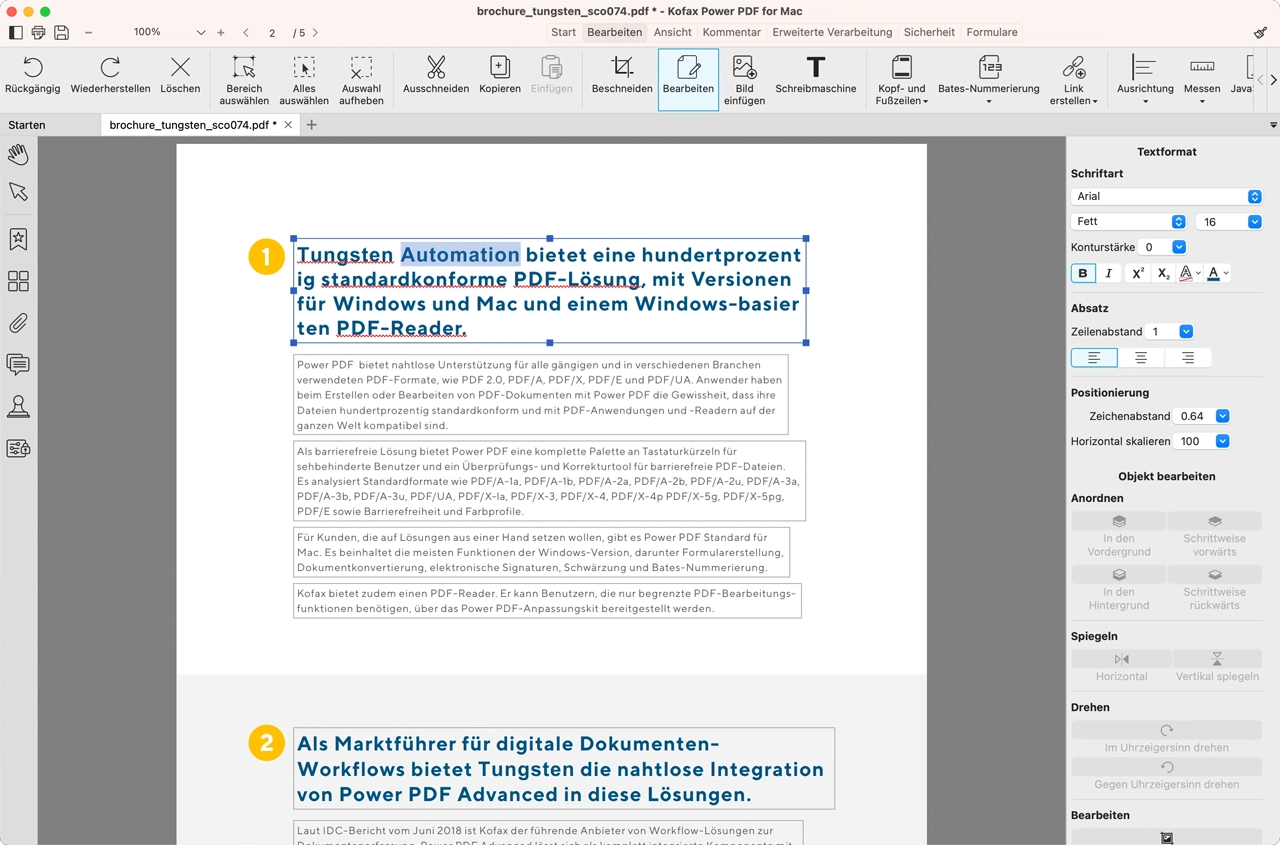Toggle superscript formatting

[1138, 273]
